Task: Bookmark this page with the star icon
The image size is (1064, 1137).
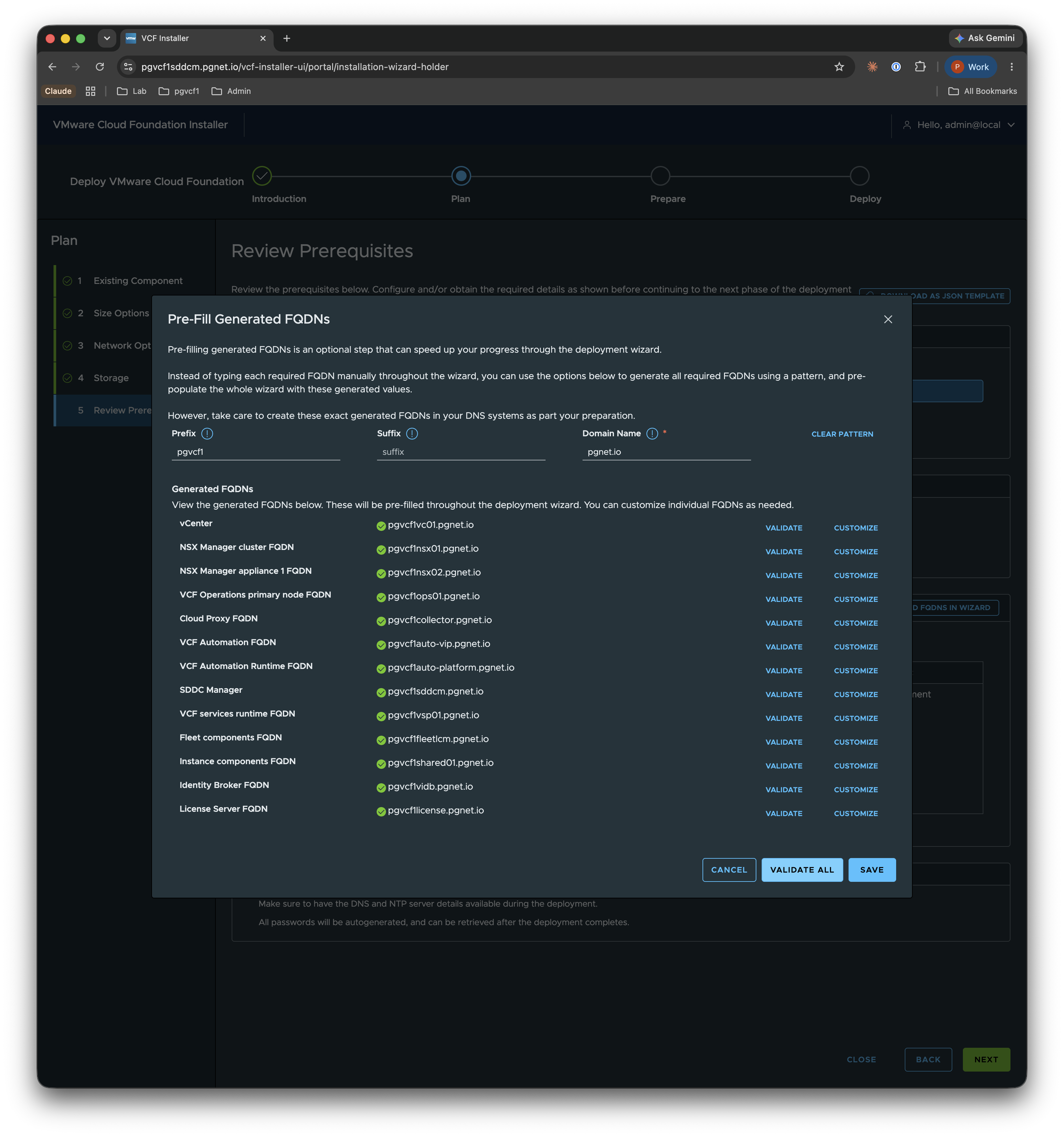Action: coord(839,67)
